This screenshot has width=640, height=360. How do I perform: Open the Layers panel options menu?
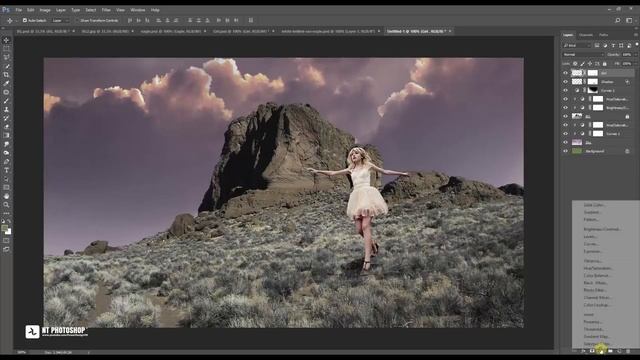(x=636, y=35)
